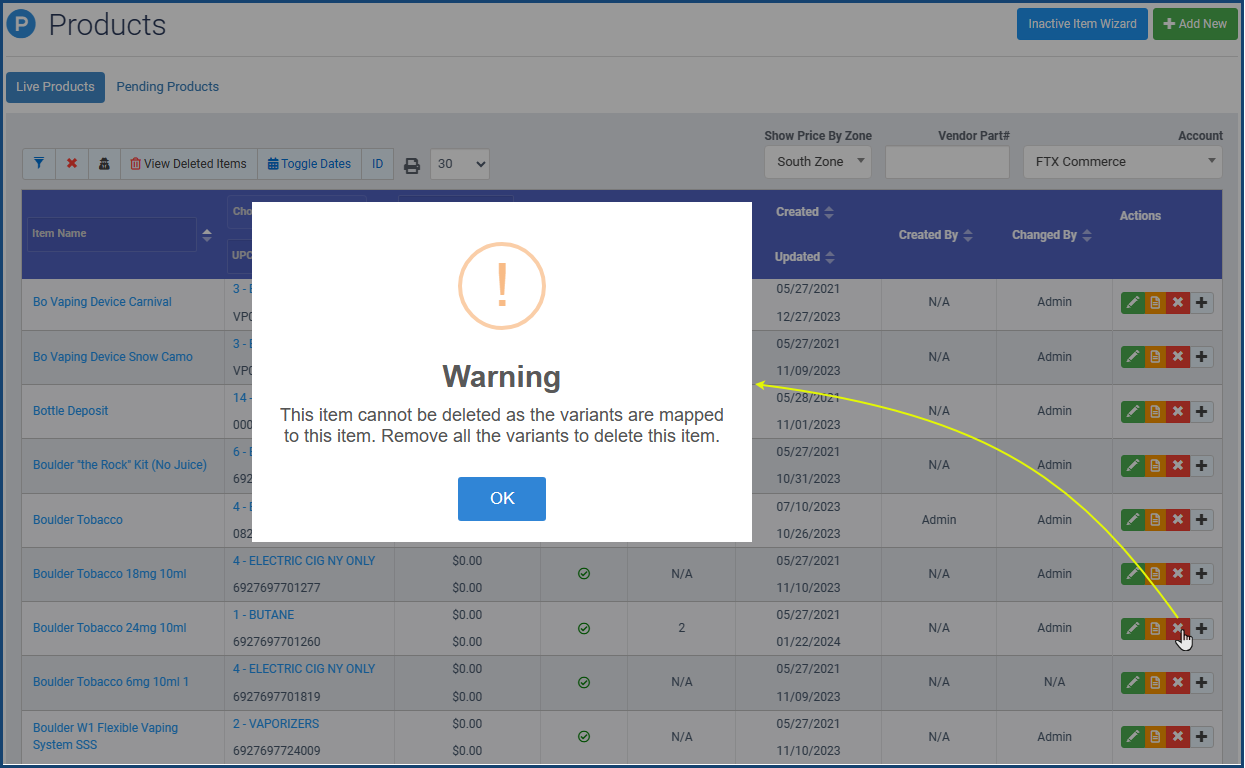
Task: Click View Deleted Items
Action: 188,164
